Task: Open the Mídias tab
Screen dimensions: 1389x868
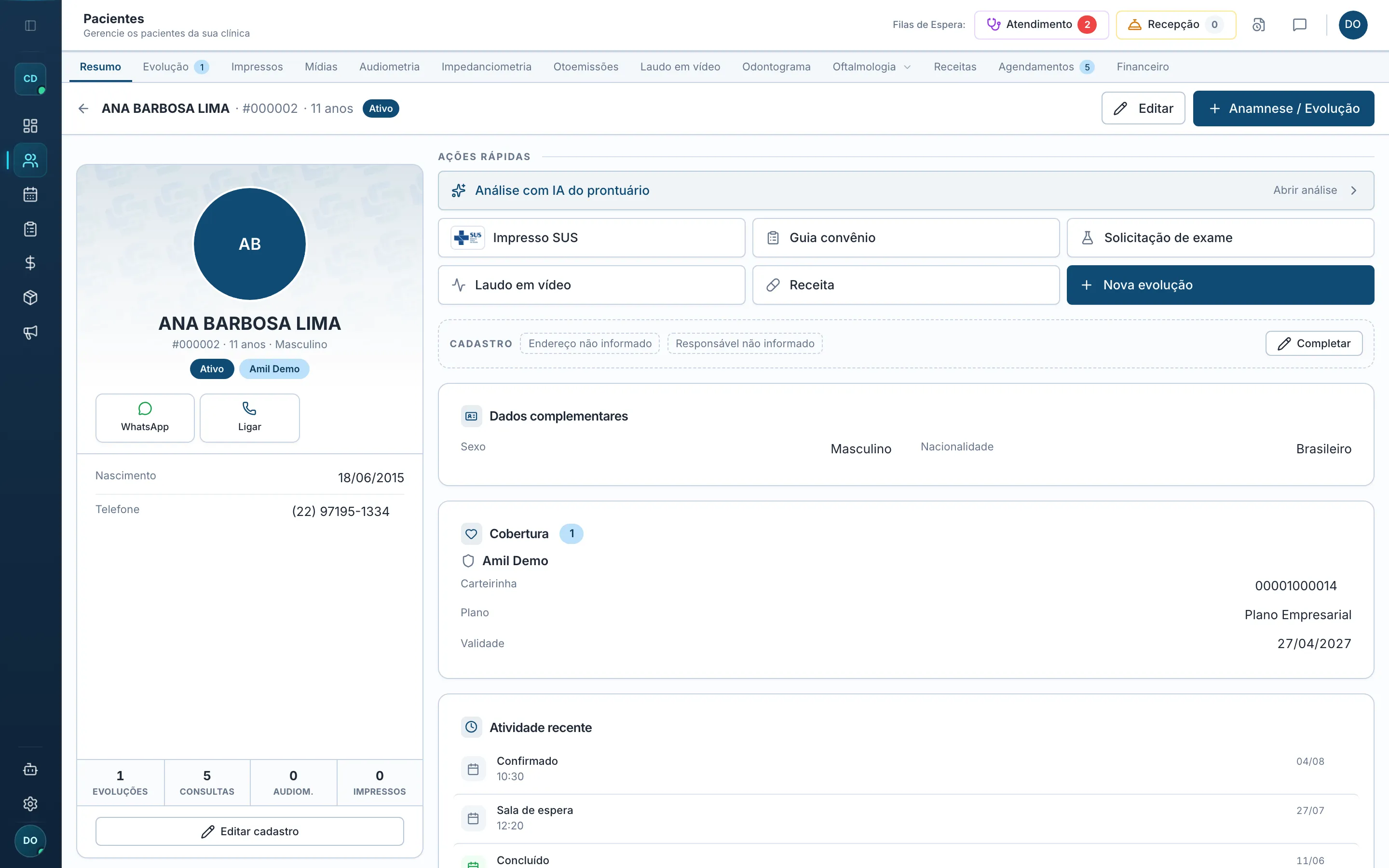Action: 321,67
